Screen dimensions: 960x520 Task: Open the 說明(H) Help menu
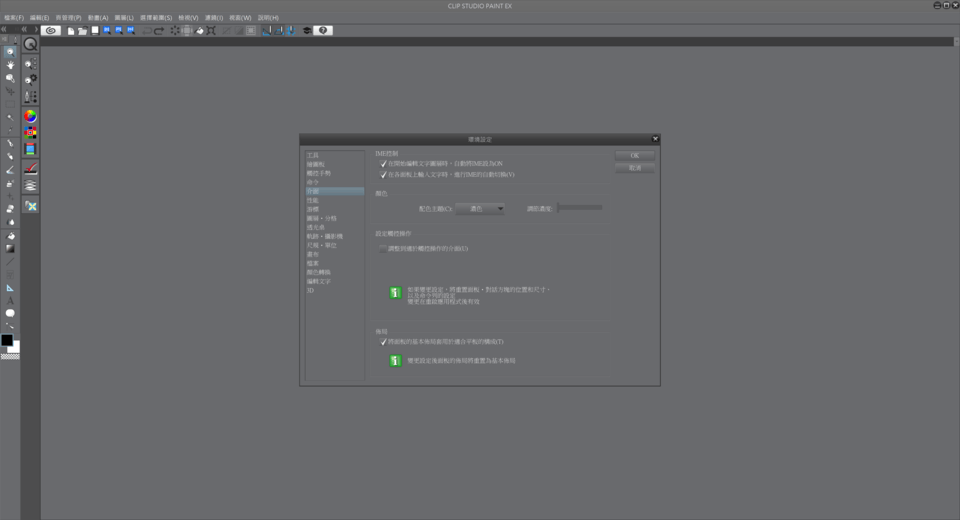click(268, 18)
